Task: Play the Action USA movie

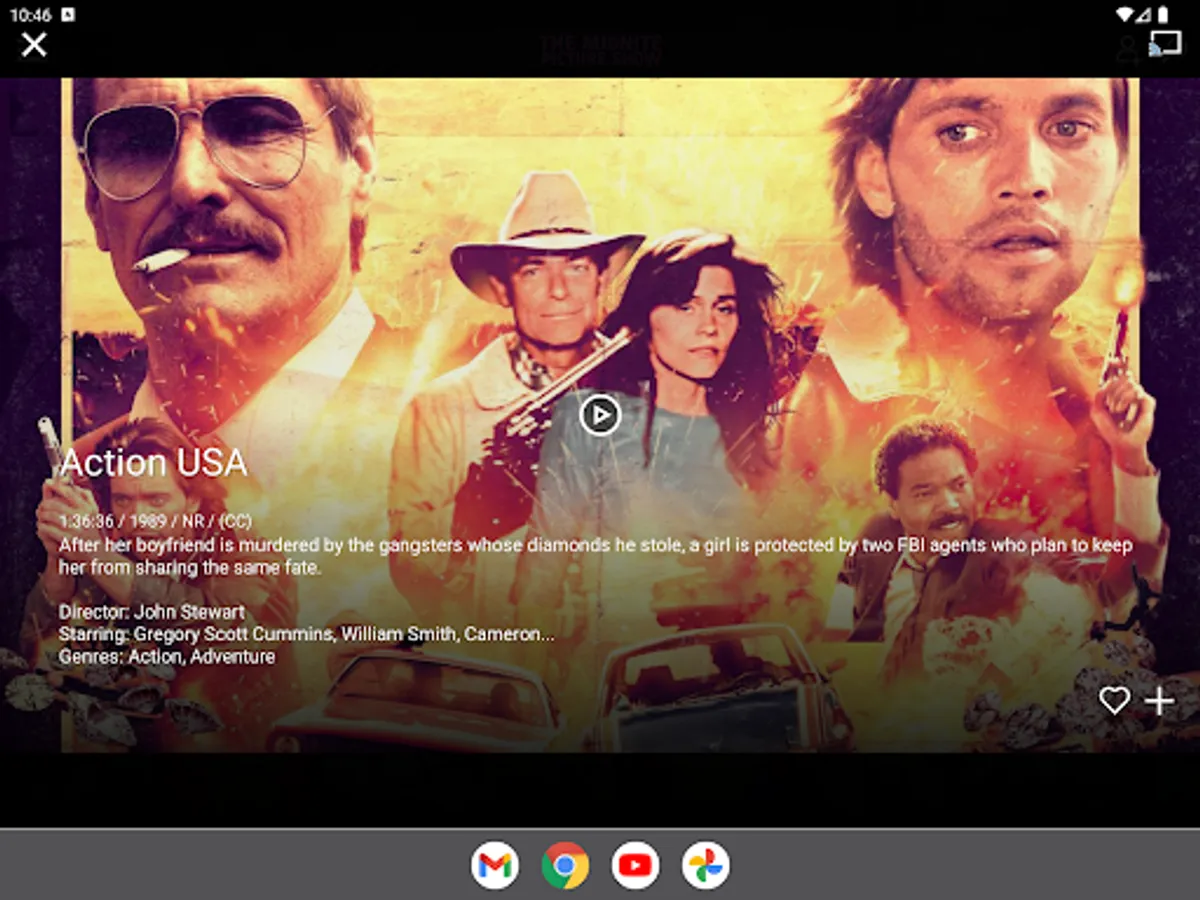Action: tap(600, 414)
